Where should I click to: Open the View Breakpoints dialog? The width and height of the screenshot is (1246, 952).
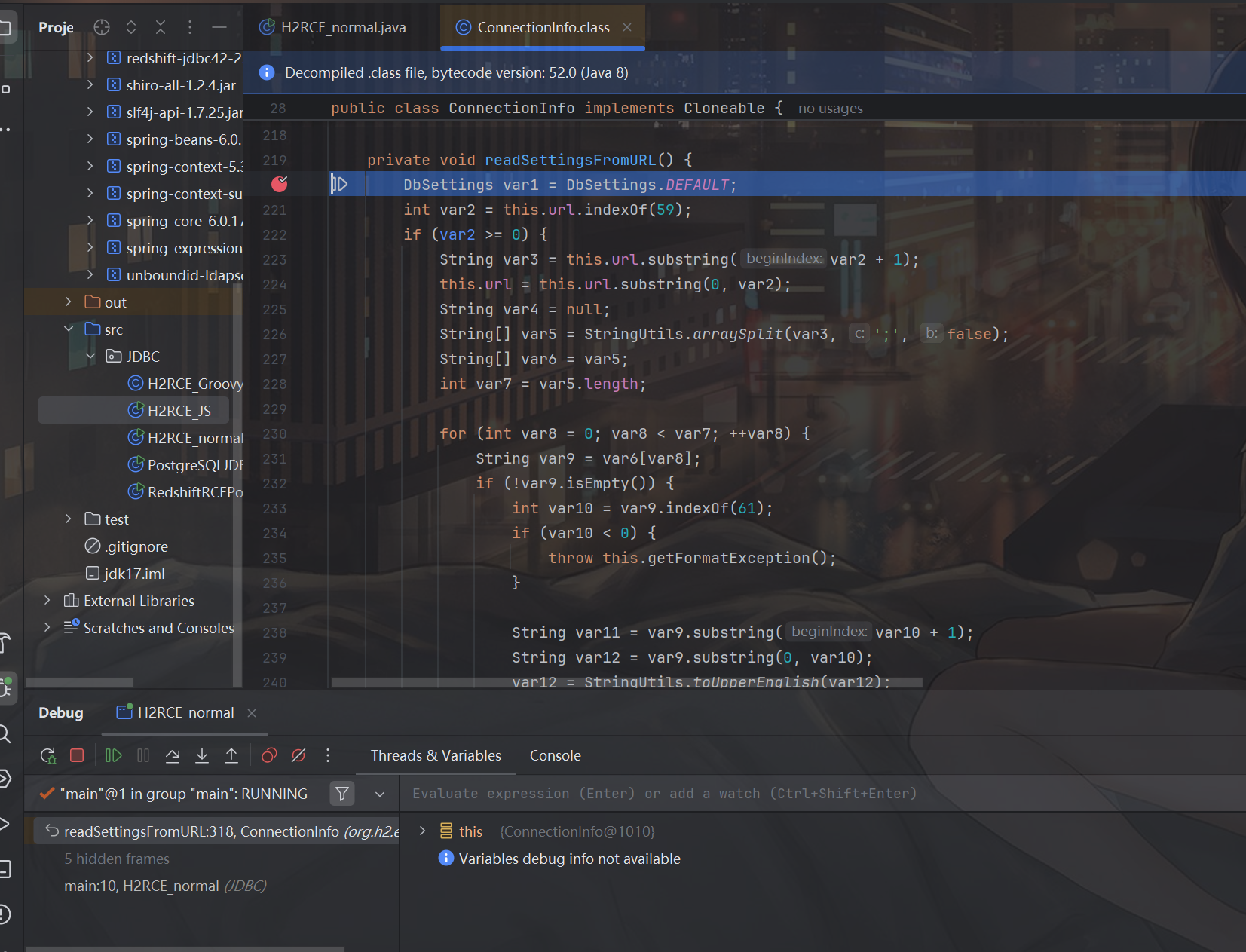pos(269,755)
